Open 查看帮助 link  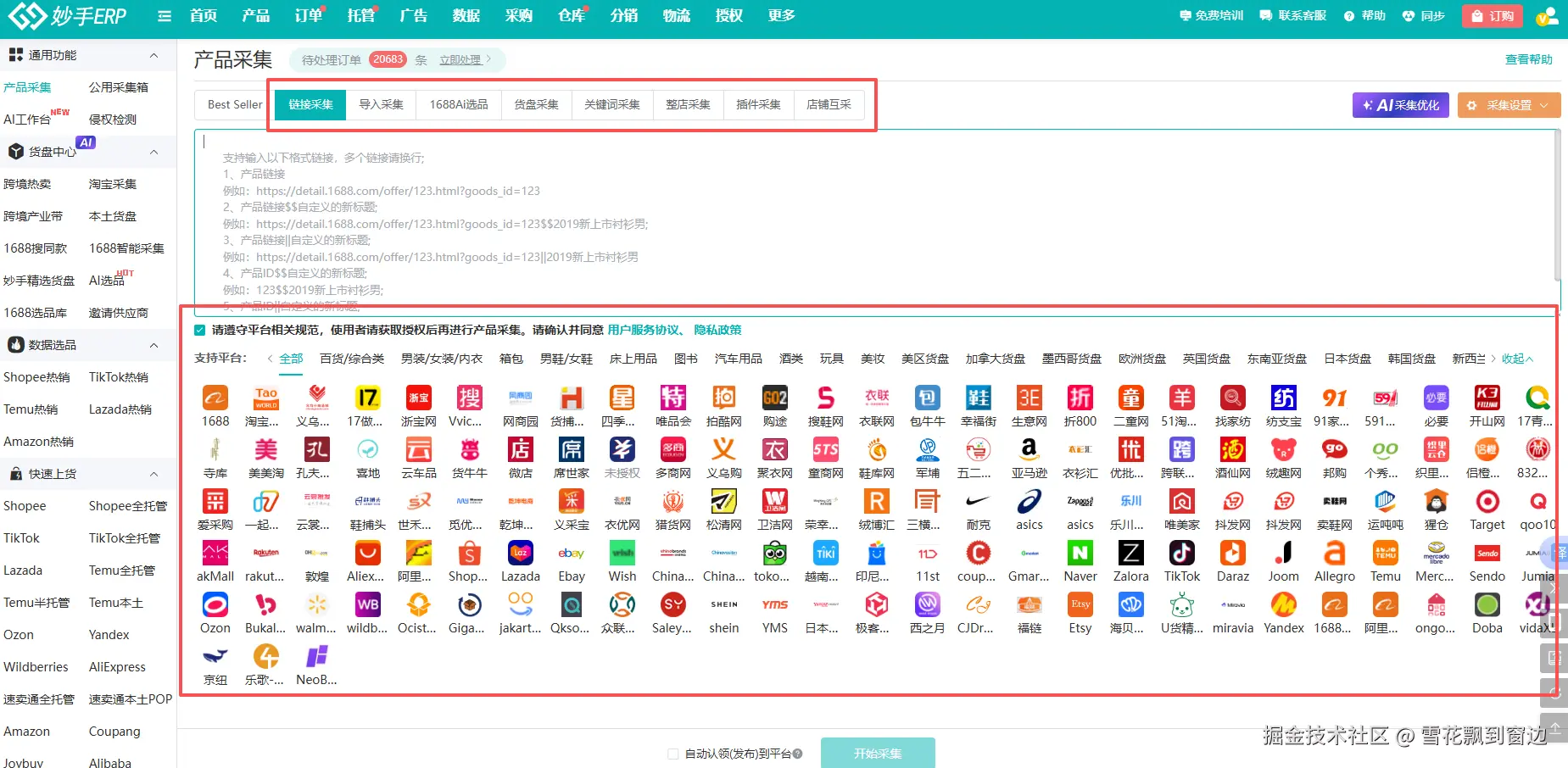click(1529, 59)
